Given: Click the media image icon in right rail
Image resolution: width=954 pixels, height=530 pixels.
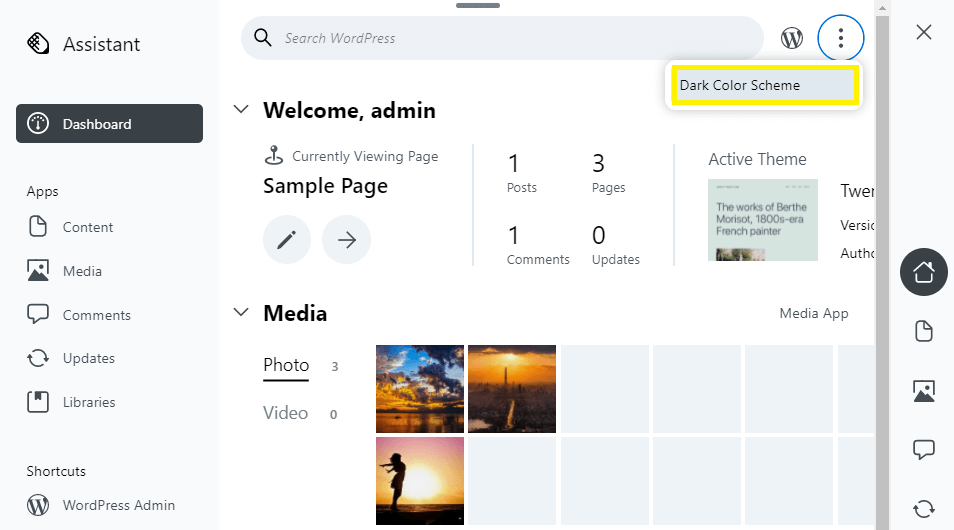Looking at the screenshot, I should [x=924, y=391].
